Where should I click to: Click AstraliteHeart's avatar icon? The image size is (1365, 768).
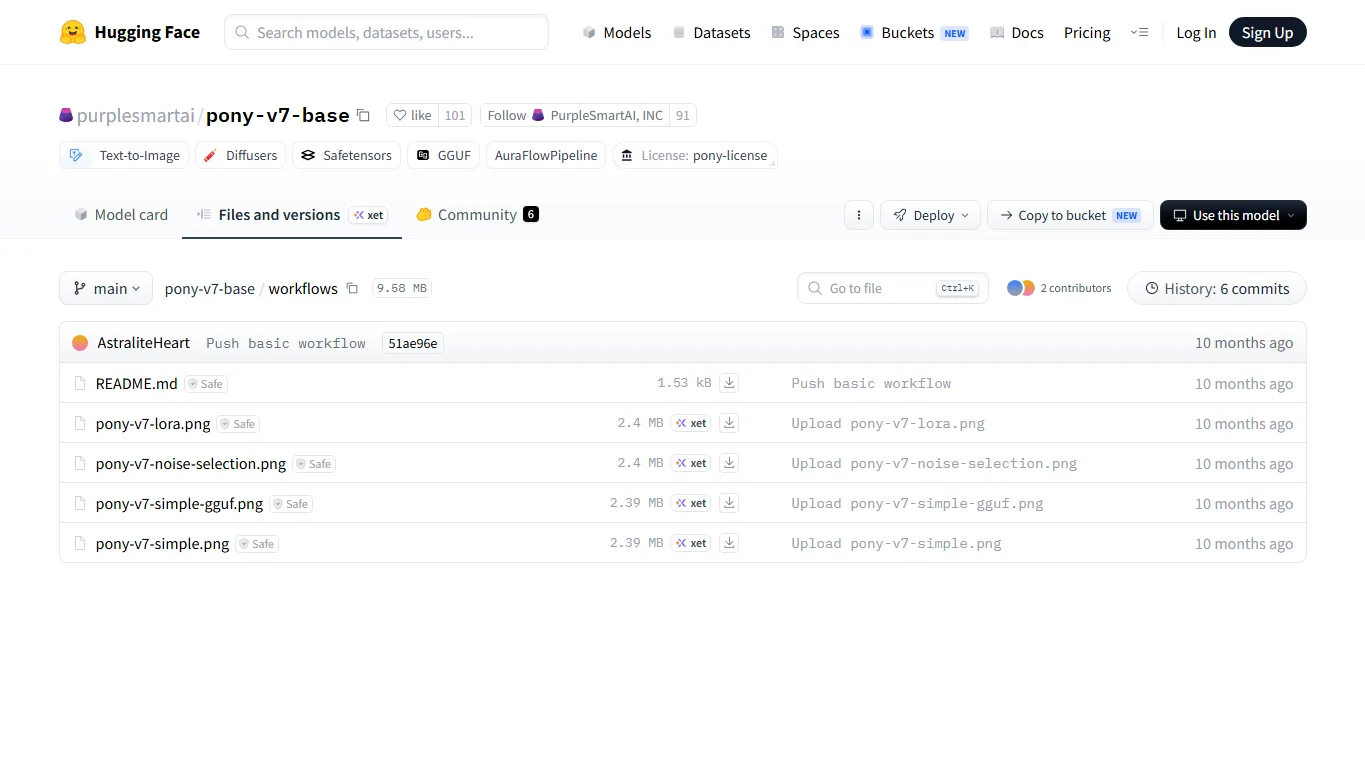(x=80, y=343)
